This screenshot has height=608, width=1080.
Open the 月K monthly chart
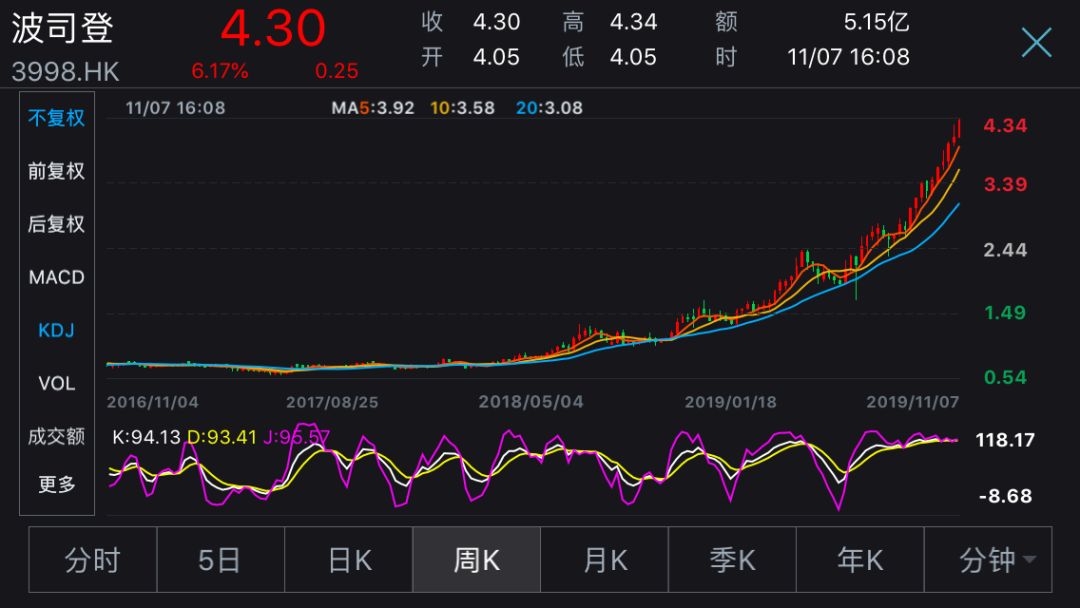pyautogui.click(x=604, y=560)
